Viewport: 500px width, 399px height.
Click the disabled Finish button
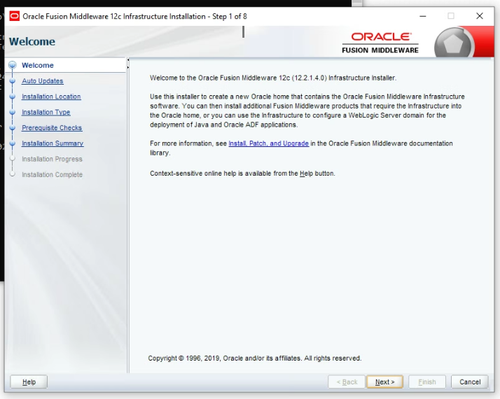pos(427,382)
